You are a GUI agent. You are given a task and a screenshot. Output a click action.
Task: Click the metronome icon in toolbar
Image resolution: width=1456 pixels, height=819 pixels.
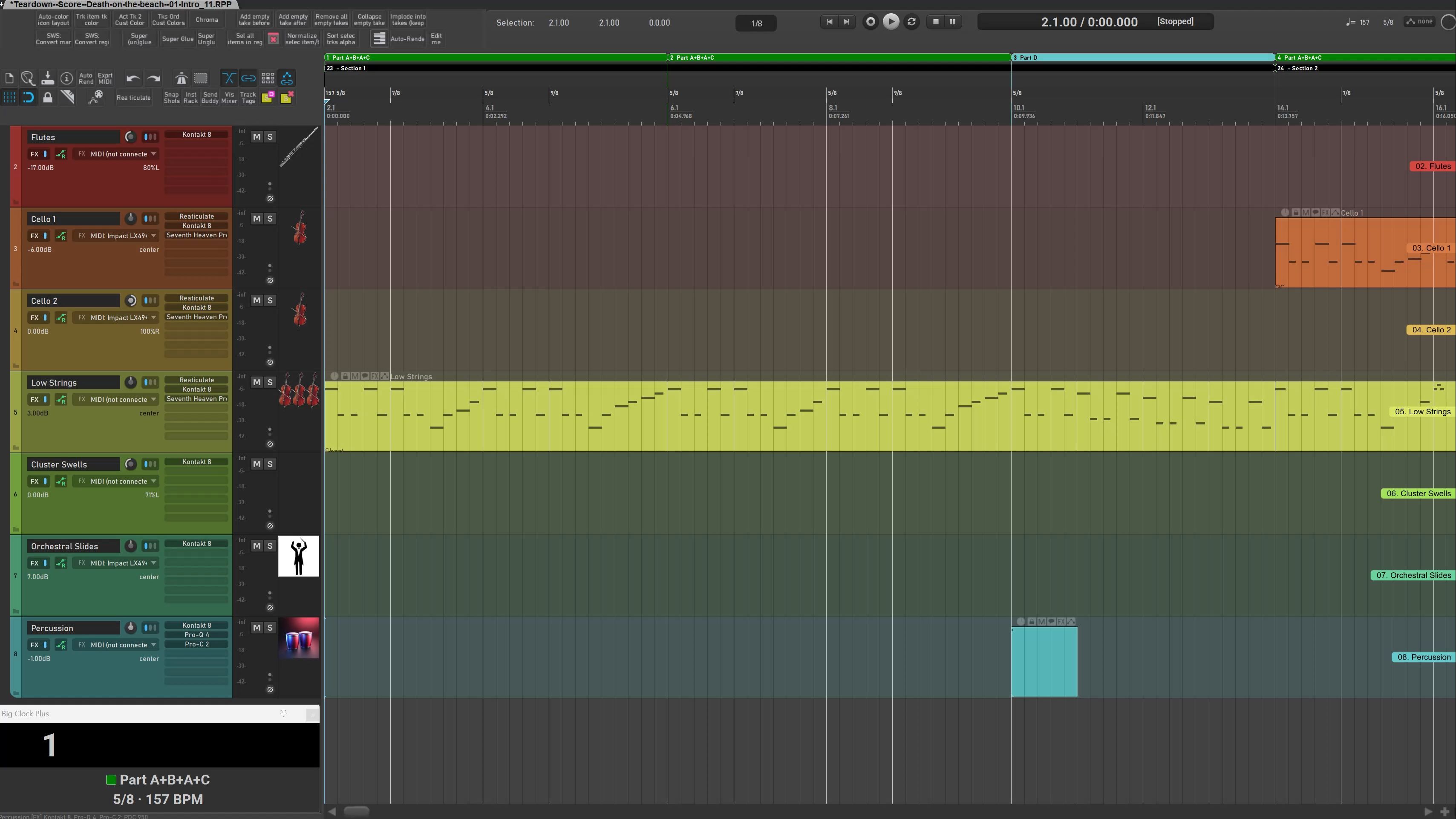[181, 78]
